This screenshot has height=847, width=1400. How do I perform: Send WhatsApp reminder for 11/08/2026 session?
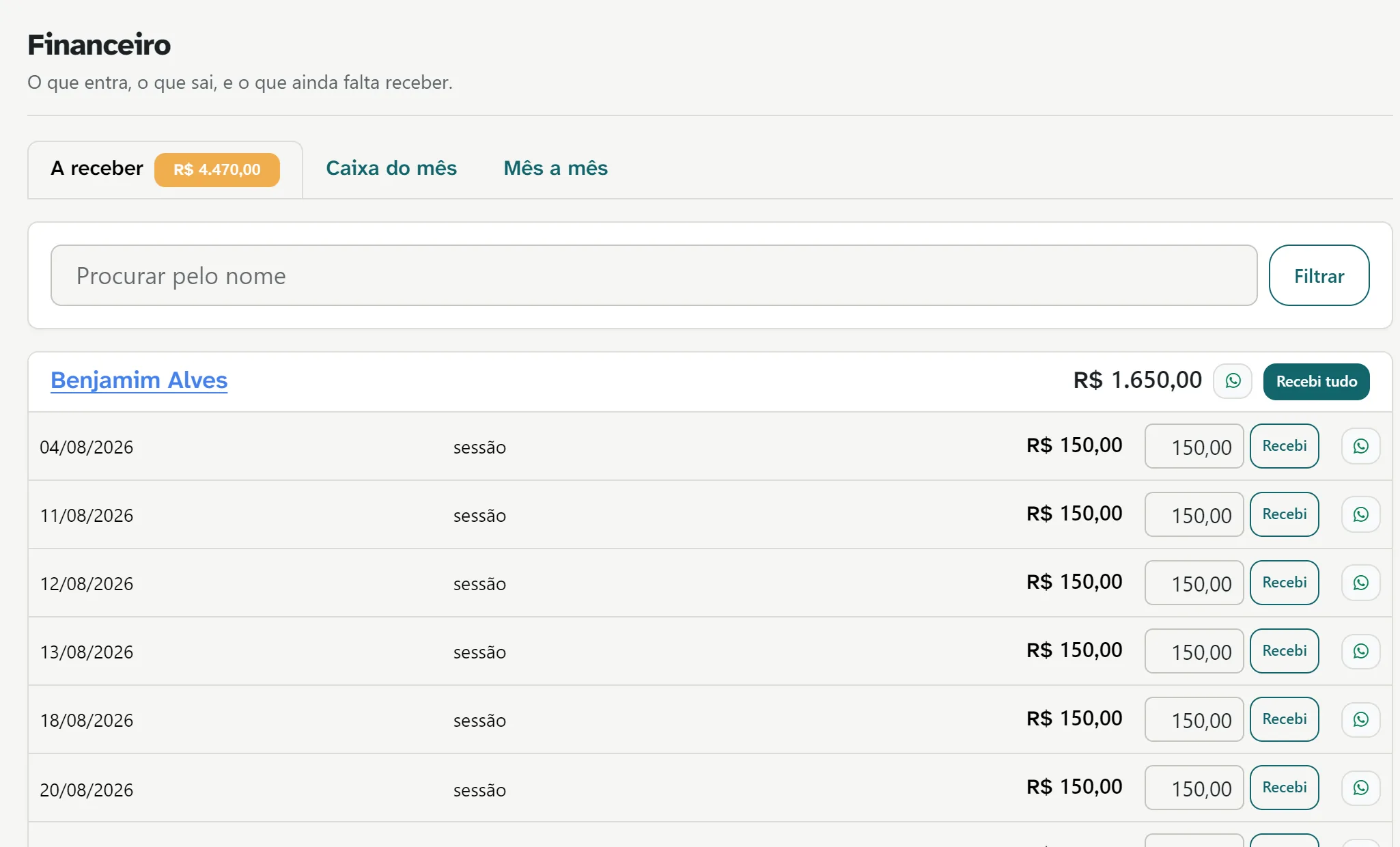pos(1360,514)
